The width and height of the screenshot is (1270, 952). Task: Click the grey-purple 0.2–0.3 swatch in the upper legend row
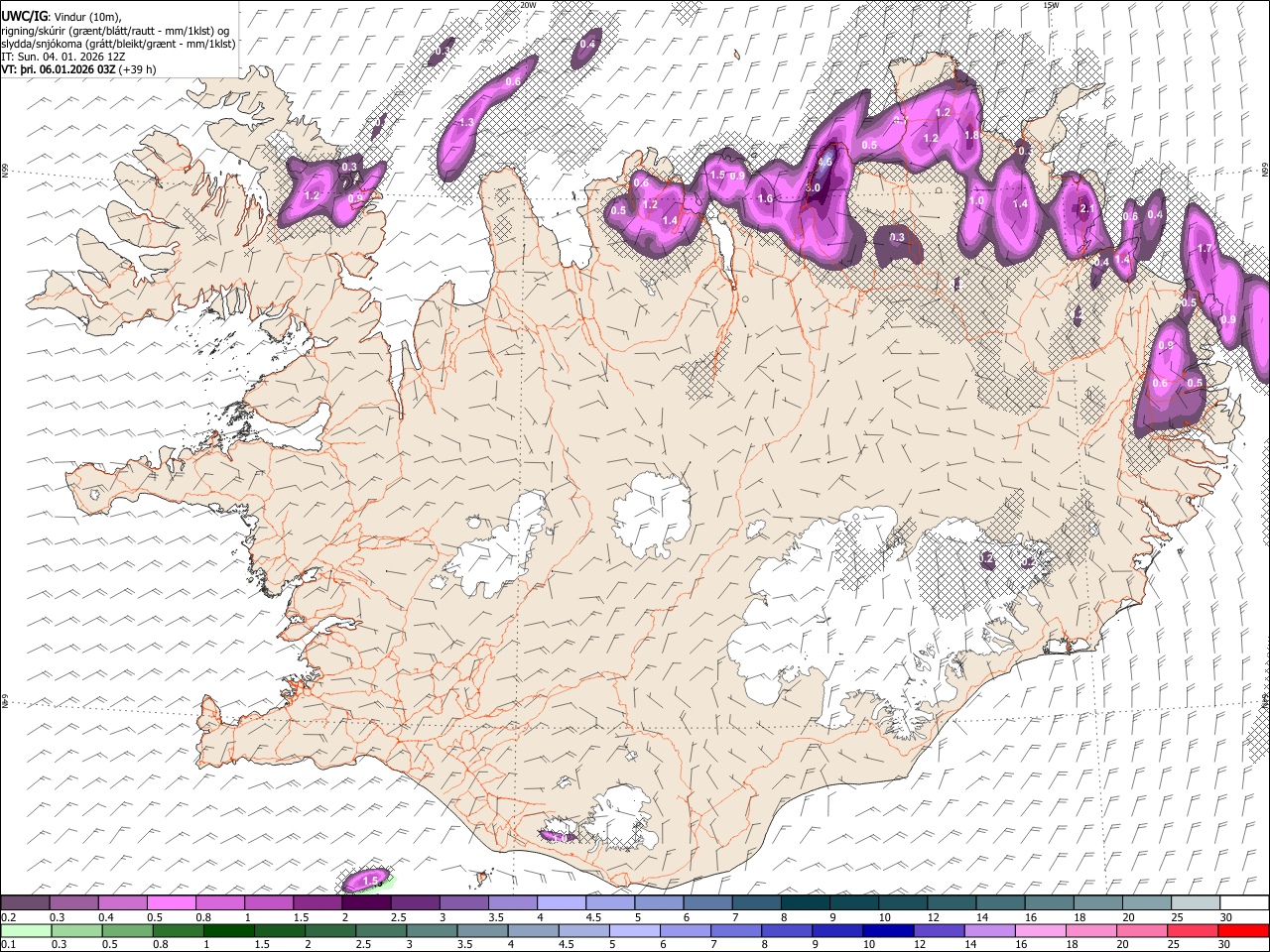tap(26, 903)
